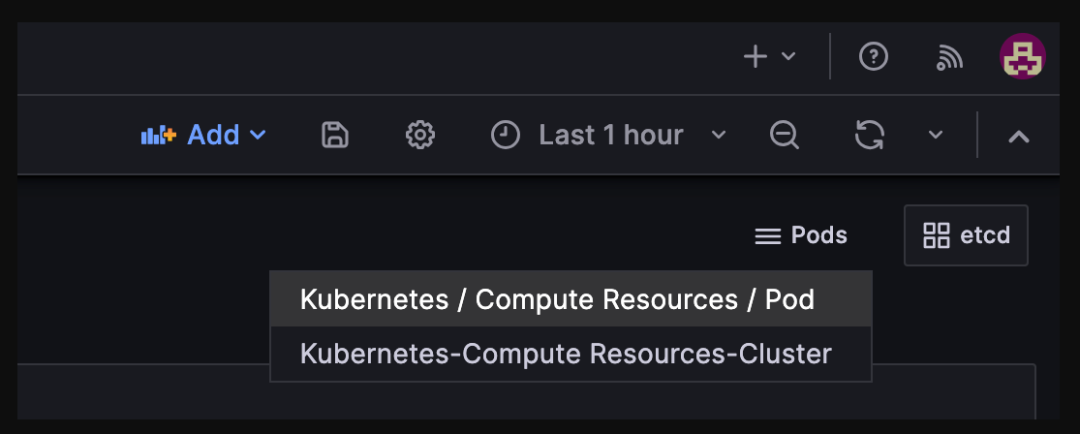Select Kubernetes-Compute Resources-Cluster entry
The image size is (1080, 434).
(x=566, y=354)
